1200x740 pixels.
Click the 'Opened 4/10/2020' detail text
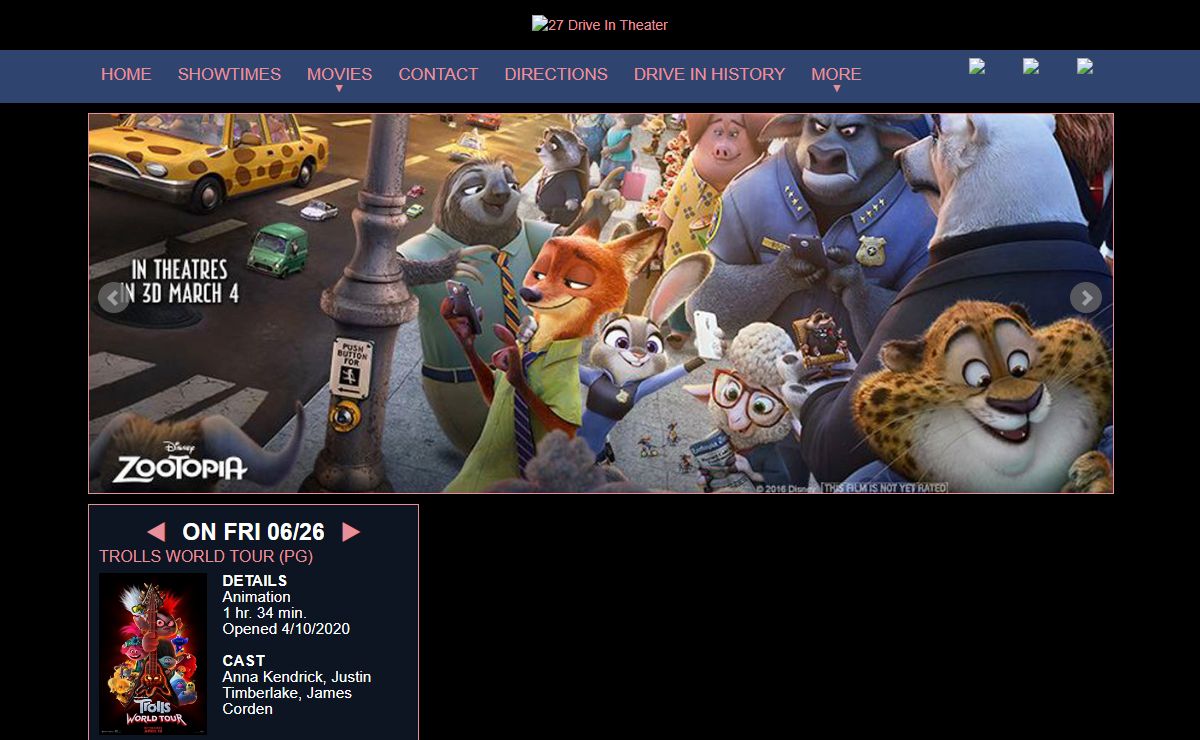click(x=286, y=629)
